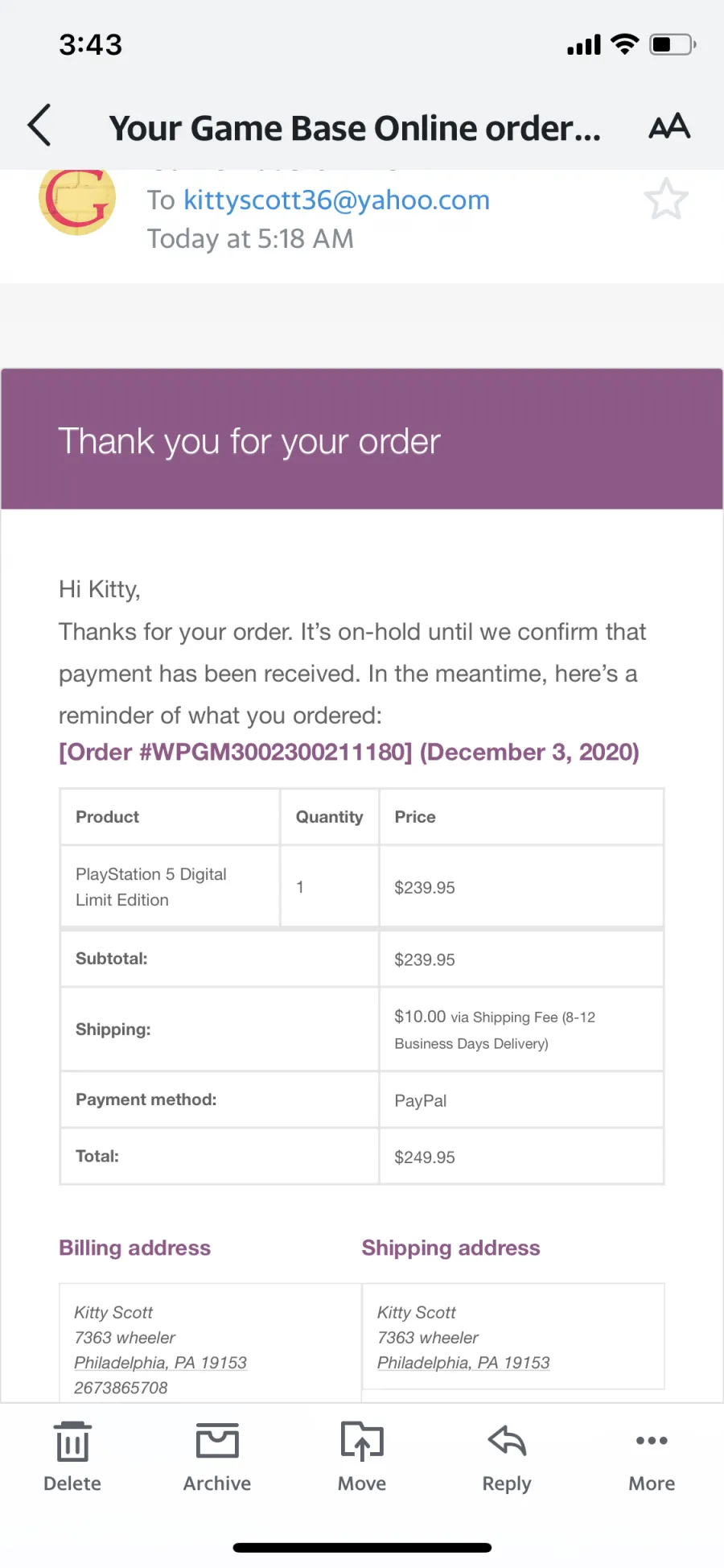Tap the phone number 2673865708
This screenshot has height=1568, width=724.
coord(121,1388)
